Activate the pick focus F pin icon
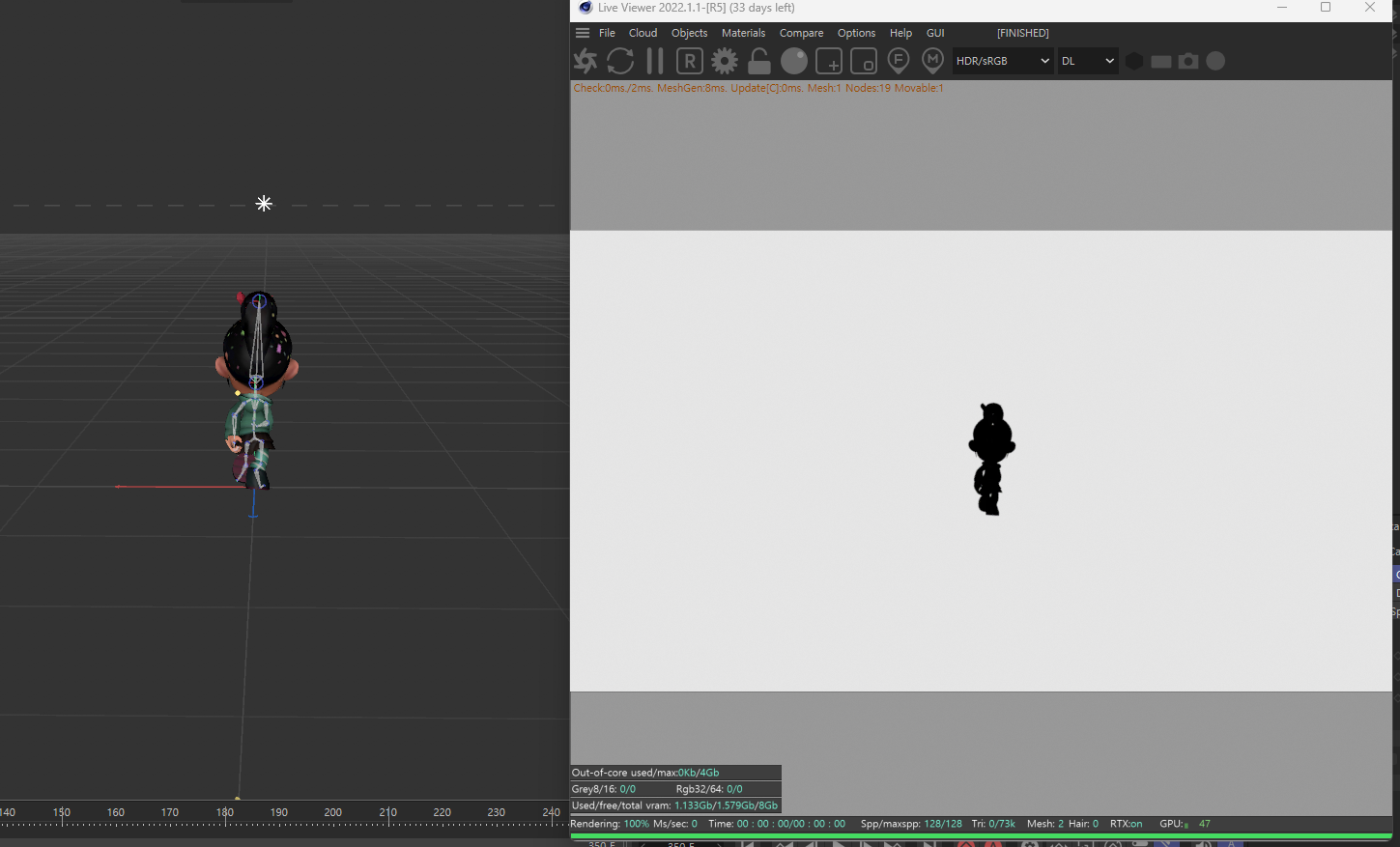Screen dimensions: 1400x847 pos(899,61)
